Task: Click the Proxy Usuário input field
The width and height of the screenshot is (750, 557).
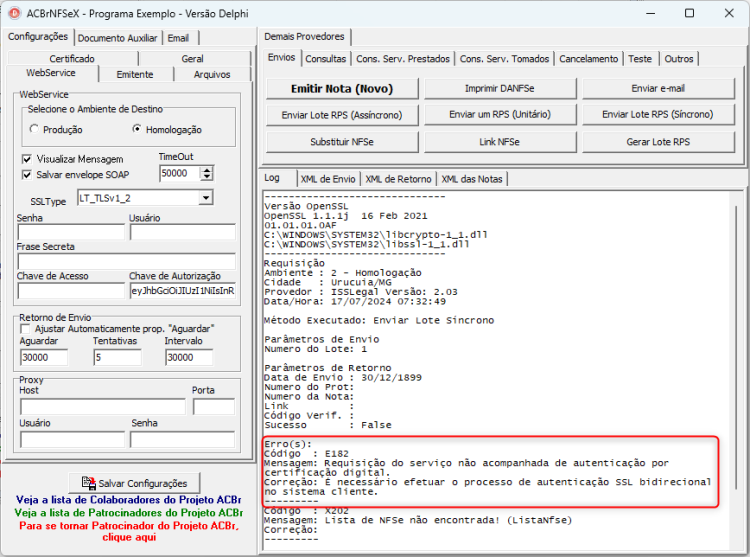Action: pyautogui.click(x=72, y=440)
